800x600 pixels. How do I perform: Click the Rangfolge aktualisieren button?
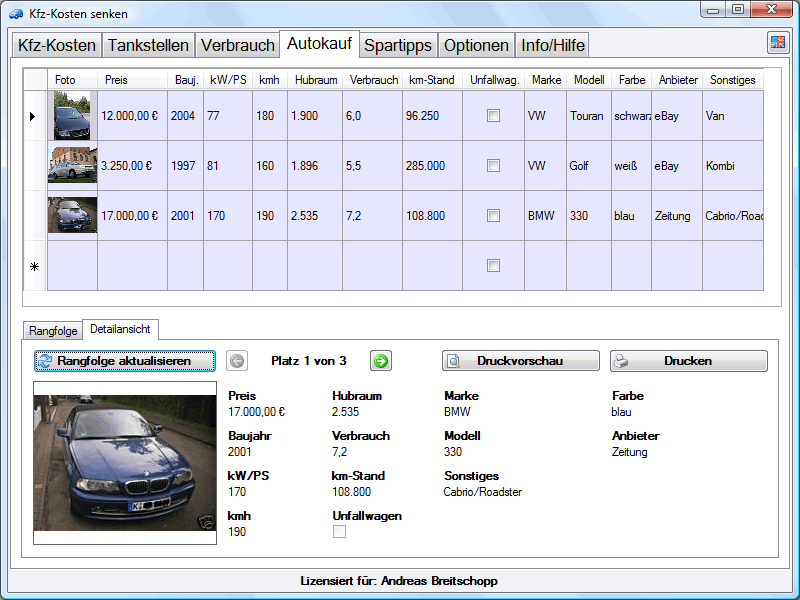125,361
